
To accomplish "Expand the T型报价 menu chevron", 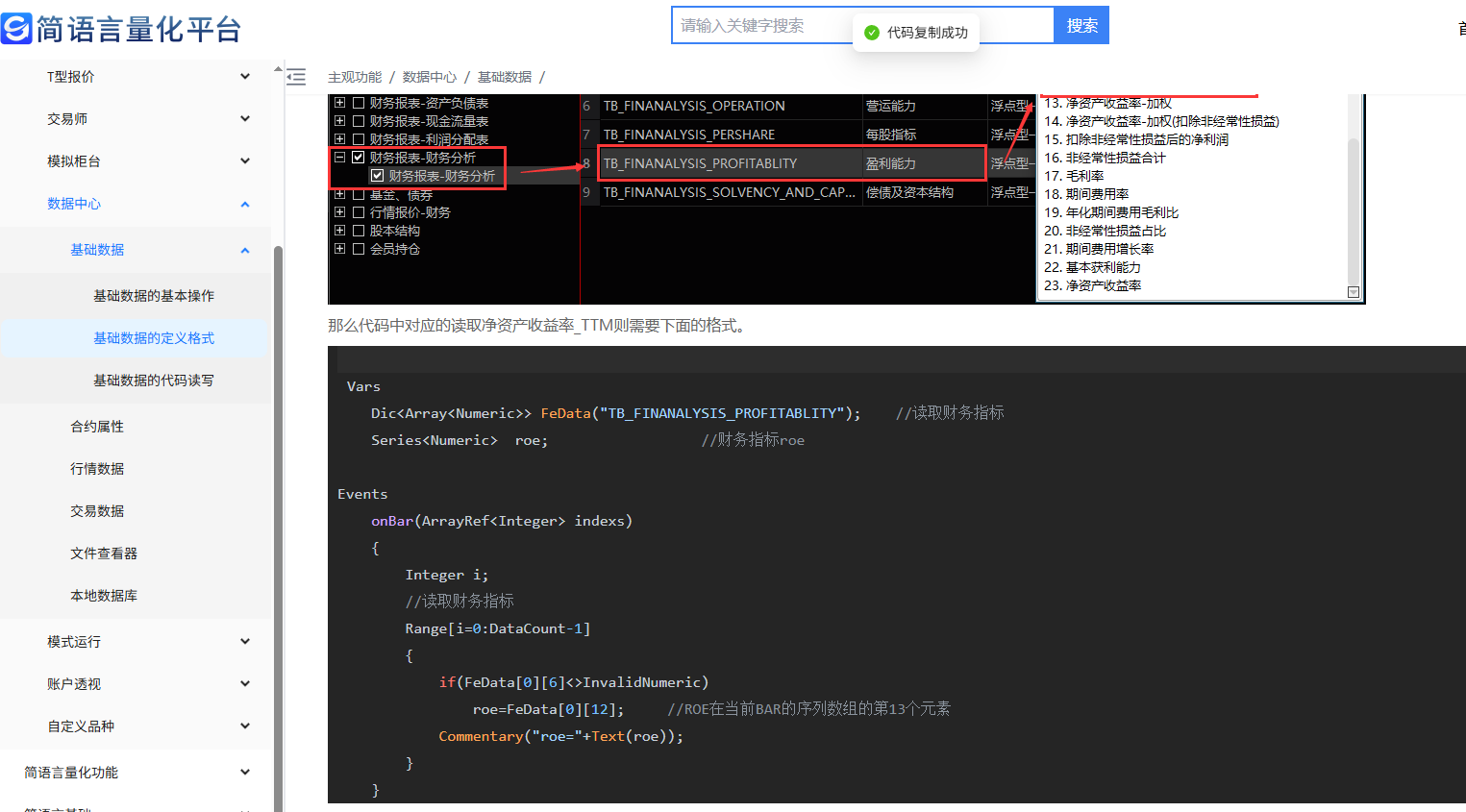I will [245, 77].
